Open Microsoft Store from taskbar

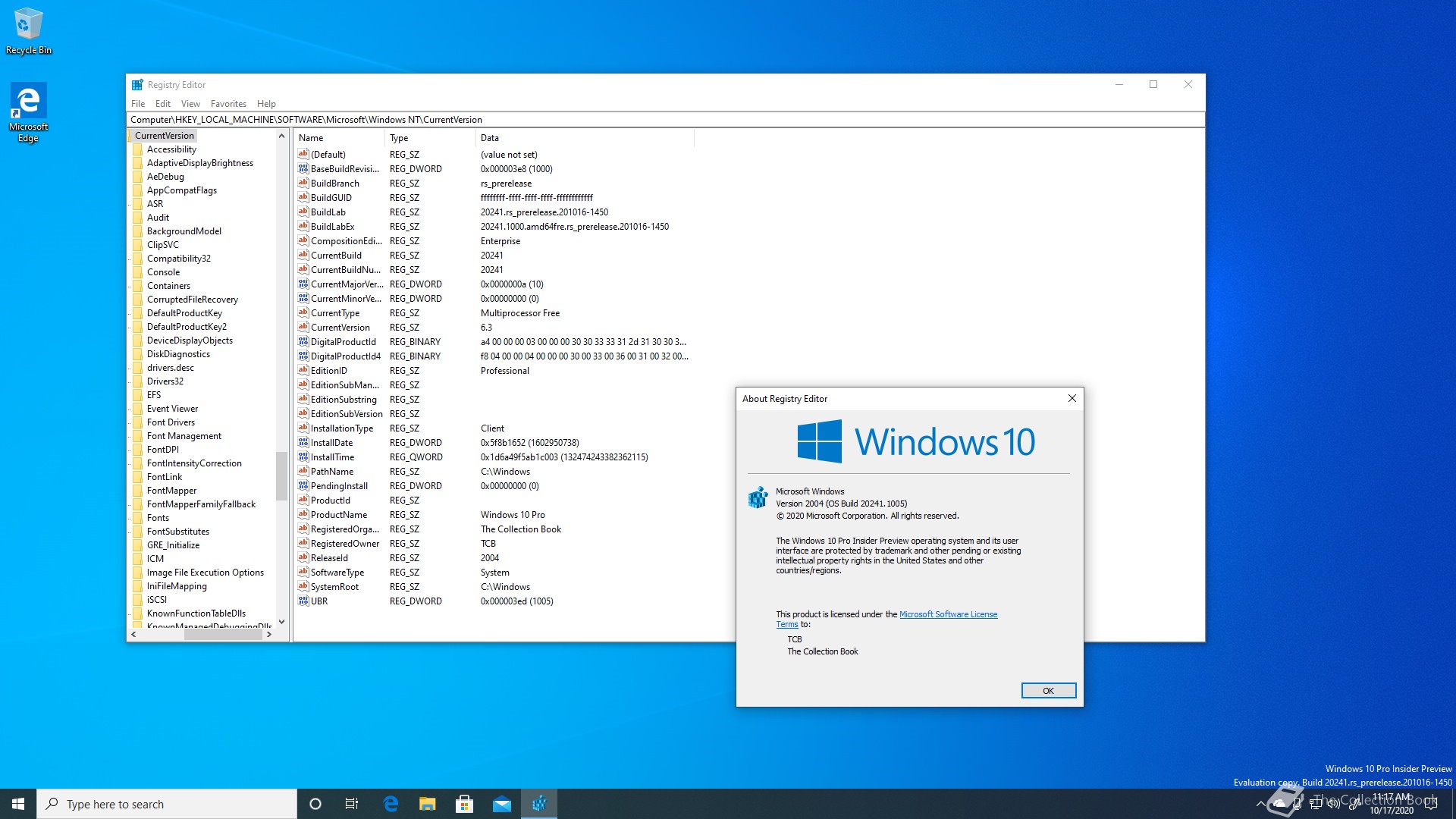(x=465, y=804)
